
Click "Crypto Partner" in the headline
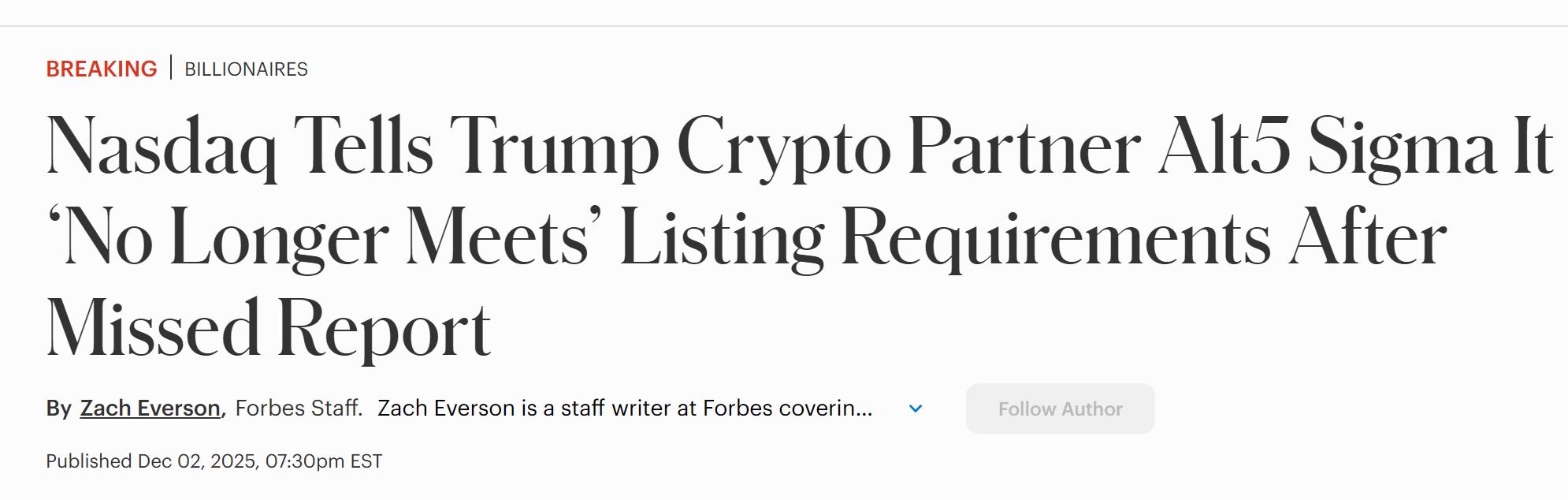click(908, 147)
